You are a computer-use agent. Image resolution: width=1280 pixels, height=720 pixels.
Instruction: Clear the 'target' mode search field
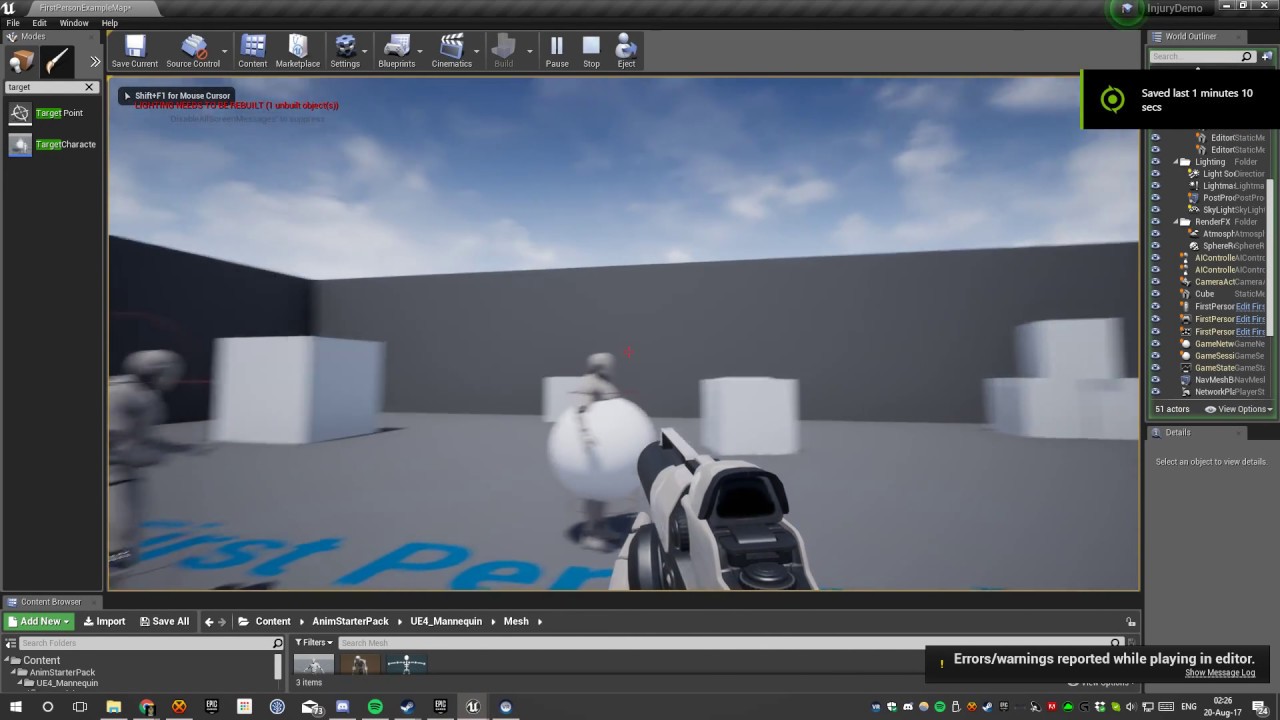(x=89, y=87)
